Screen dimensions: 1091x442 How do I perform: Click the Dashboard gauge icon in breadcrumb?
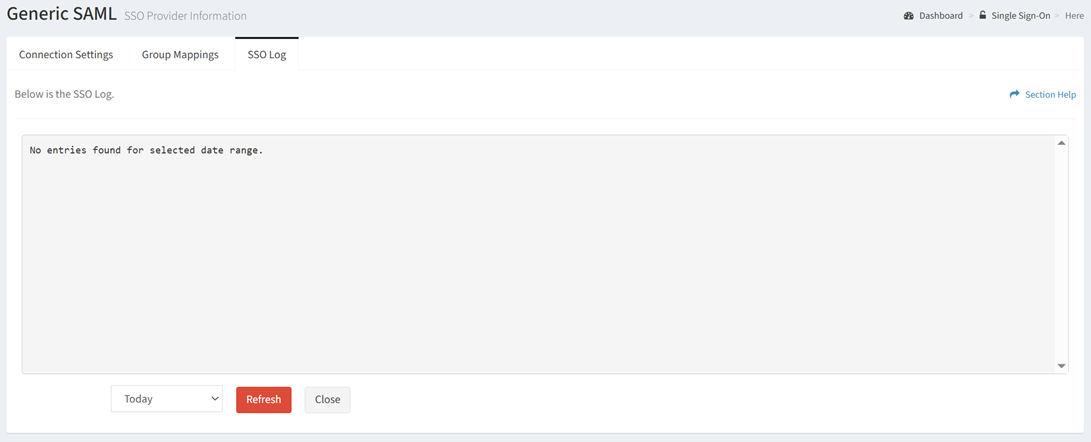click(908, 15)
